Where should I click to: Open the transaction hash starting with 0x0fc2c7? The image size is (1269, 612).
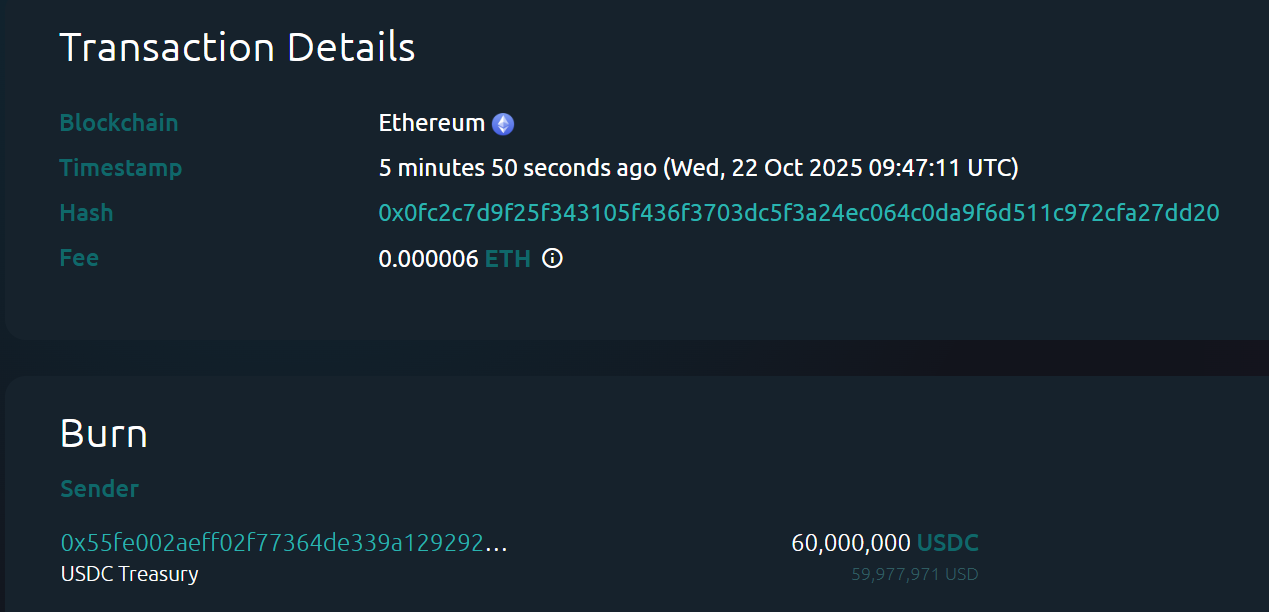(x=797, y=213)
